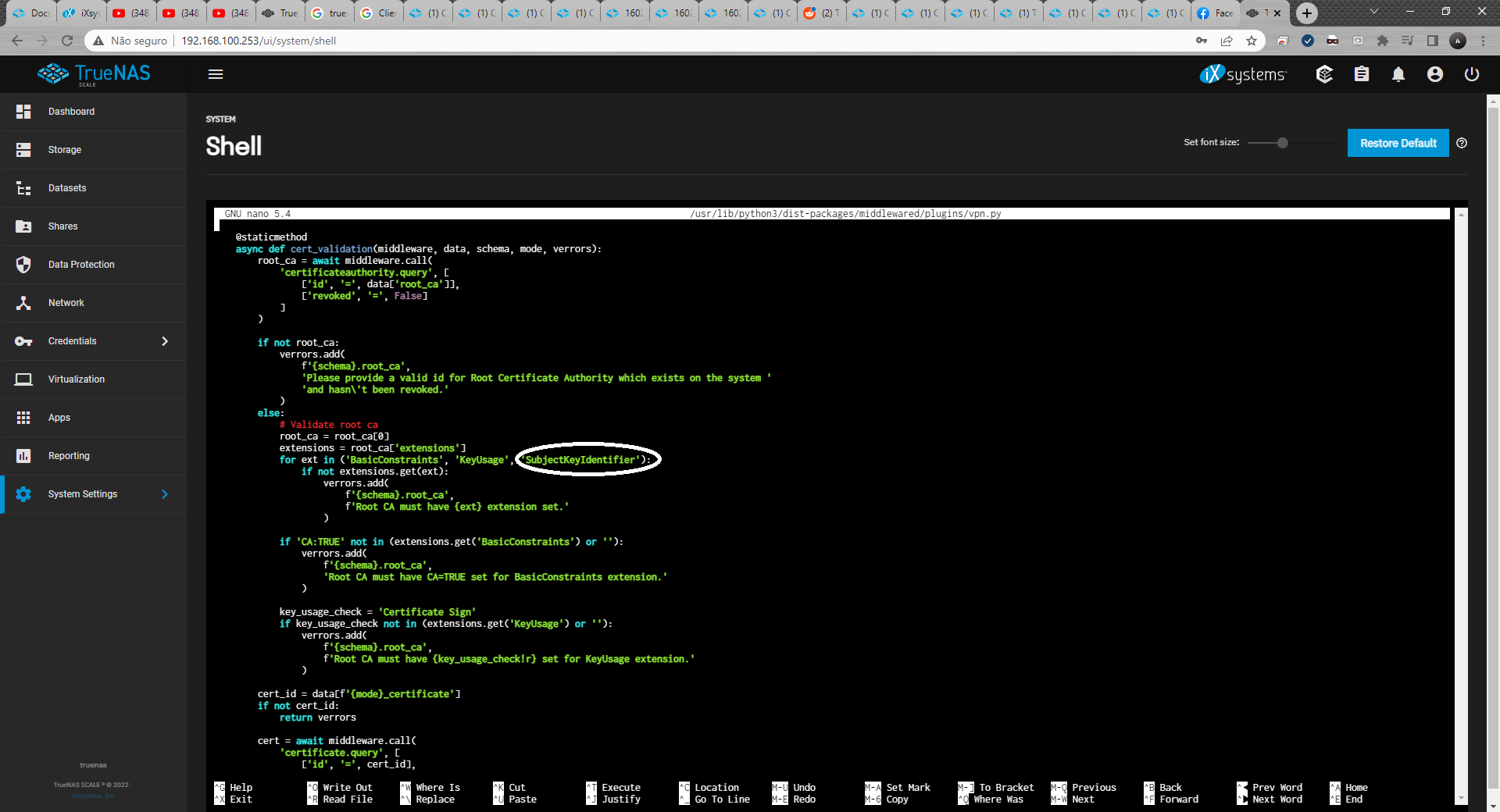This screenshot has width=1500, height=812.
Task: Click the blue checkmark extension icon
Action: [x=1308, y=41]
